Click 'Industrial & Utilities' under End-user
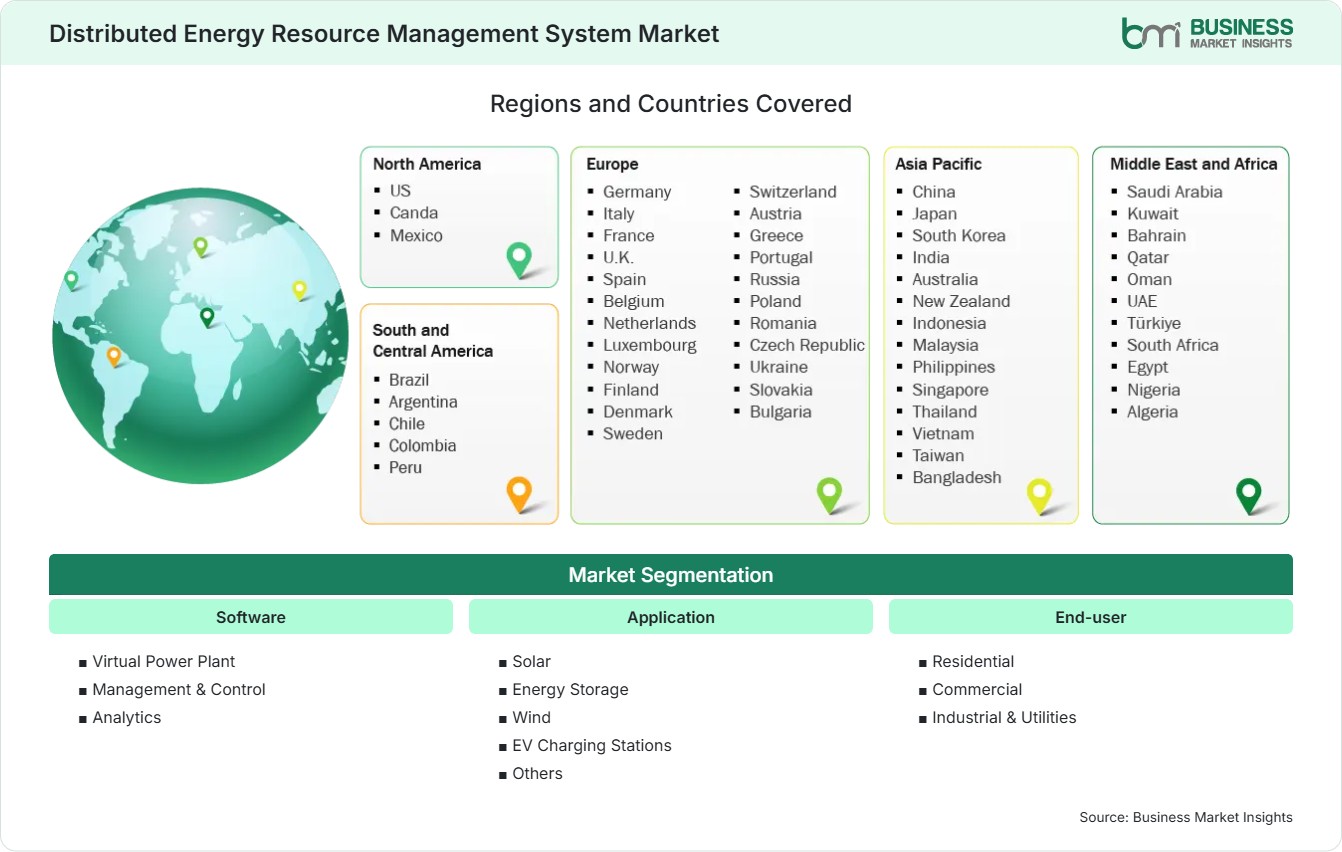This screenshot has height=852, width=1342. coord(1005,717)
